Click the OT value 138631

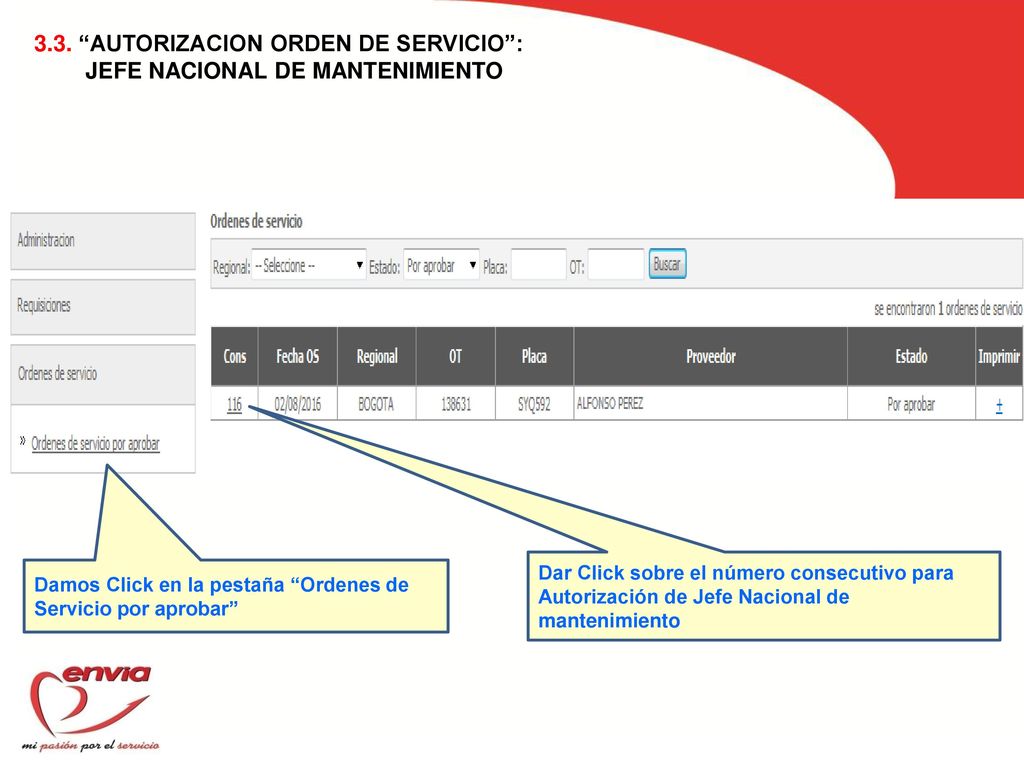456,404
